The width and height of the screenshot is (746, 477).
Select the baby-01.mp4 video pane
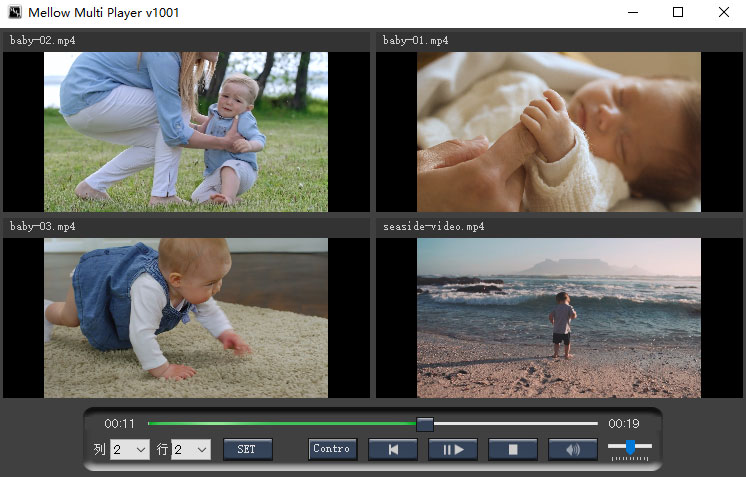(559, 131)
